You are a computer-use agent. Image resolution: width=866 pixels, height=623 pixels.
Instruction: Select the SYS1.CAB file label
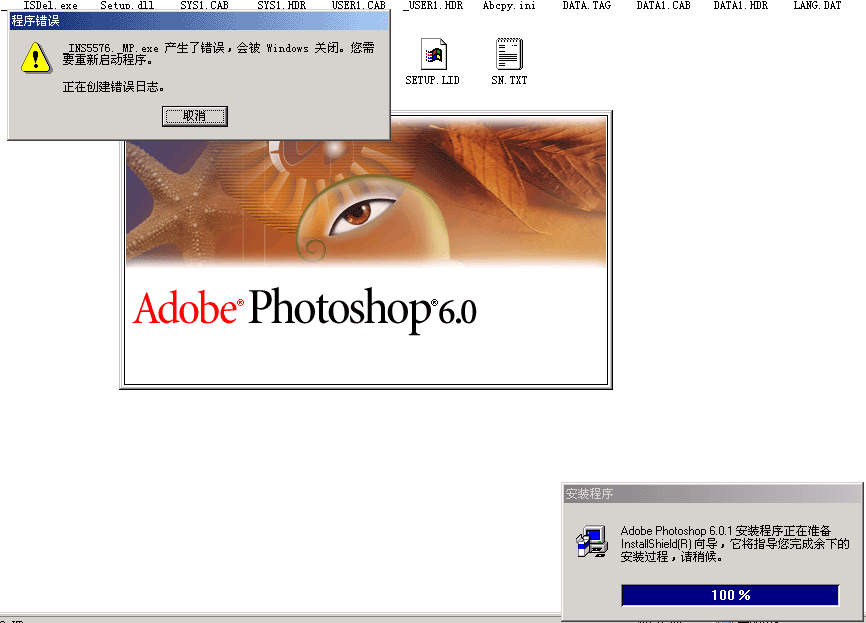pyautogui.click(x=204, y=6)
